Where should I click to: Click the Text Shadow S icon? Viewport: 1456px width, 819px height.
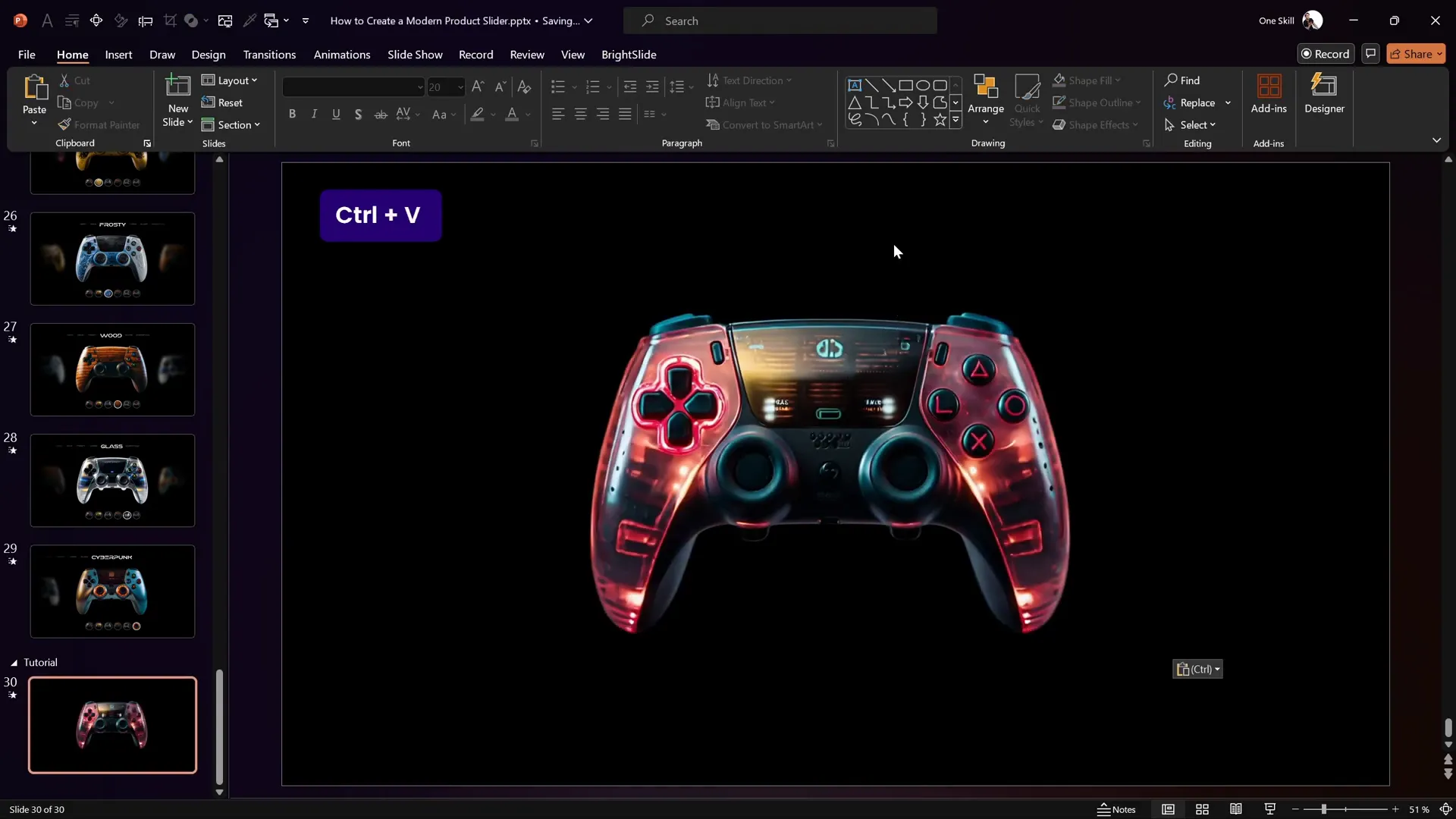click(358, 115)
